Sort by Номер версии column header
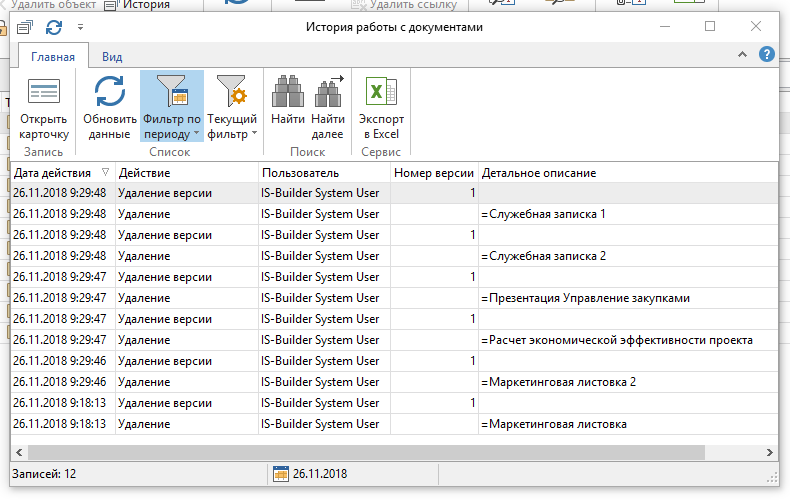Viewport: 790px width, 504px height. coord(434,173)
